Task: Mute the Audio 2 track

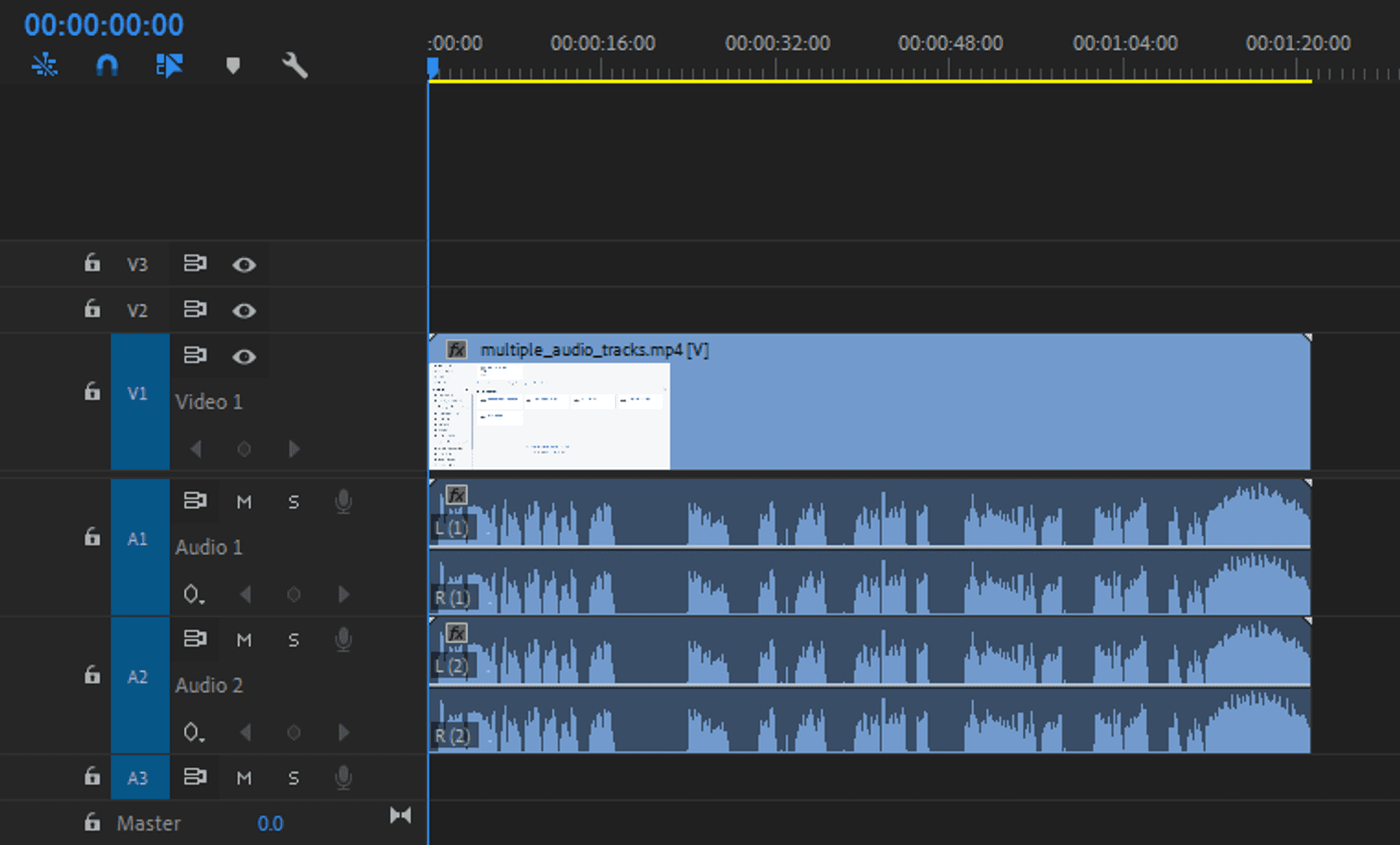Action: tap(243, 639)
